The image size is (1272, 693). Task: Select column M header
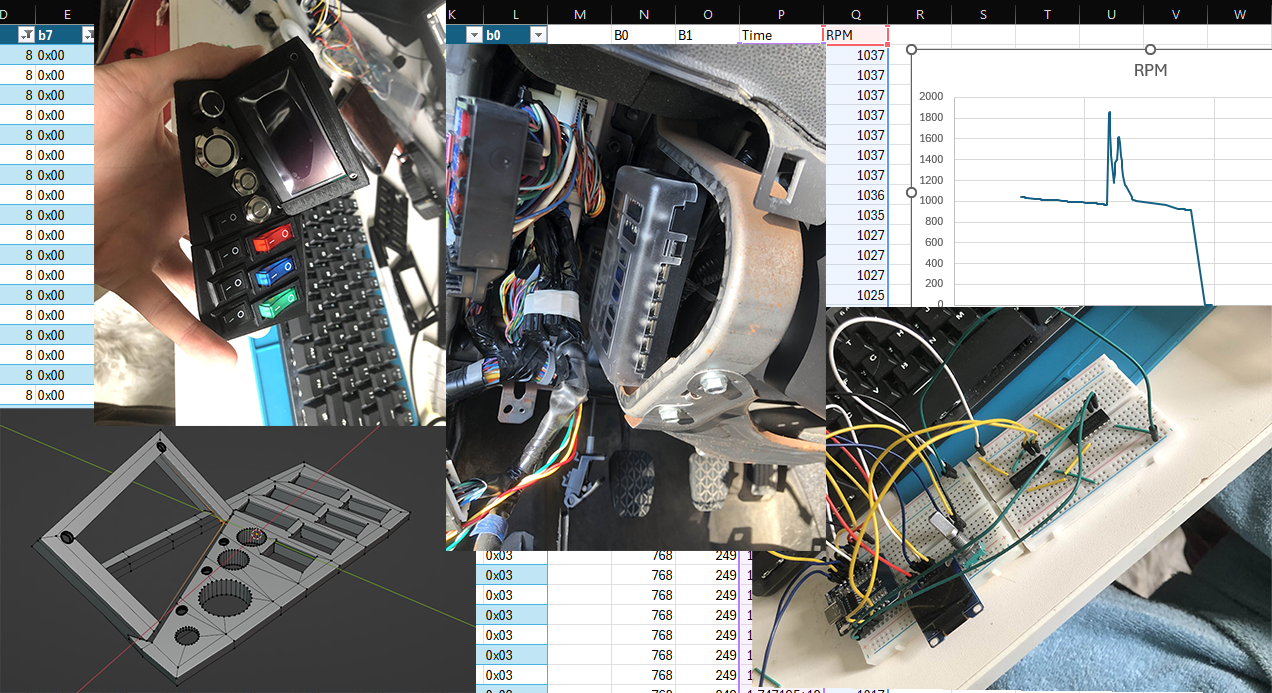[x=580, y=14]
